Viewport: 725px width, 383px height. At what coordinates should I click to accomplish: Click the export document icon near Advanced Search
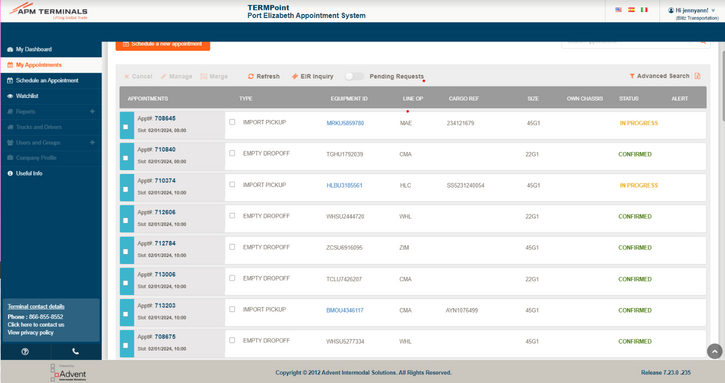click(697, 76)
